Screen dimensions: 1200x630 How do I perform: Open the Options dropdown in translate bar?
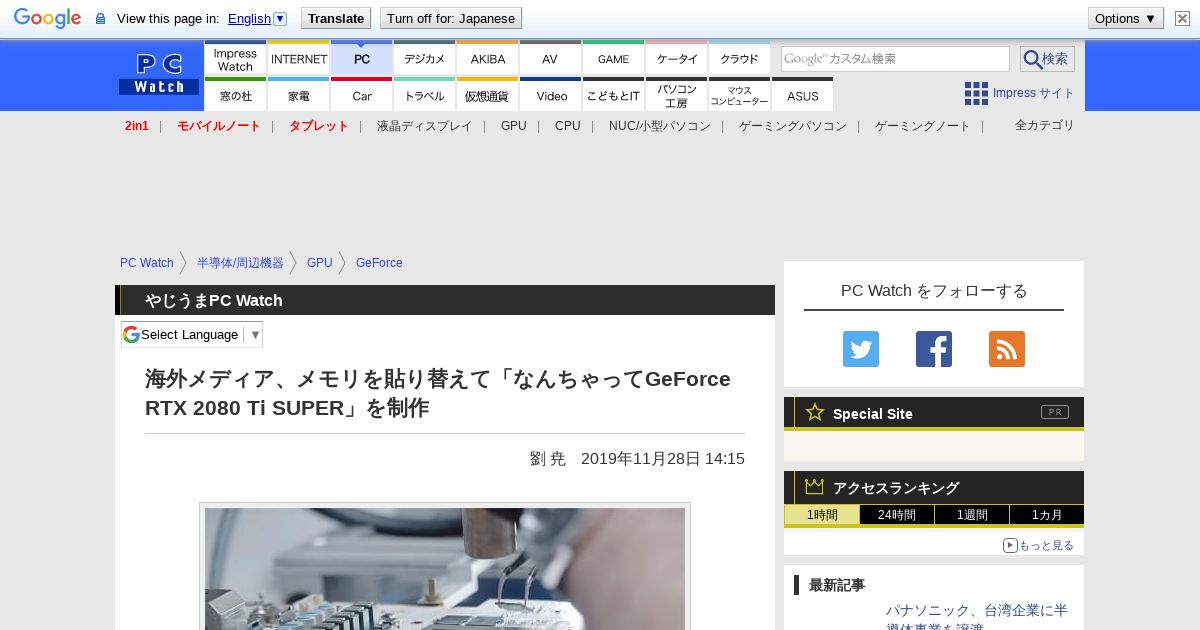(1126, 18)
